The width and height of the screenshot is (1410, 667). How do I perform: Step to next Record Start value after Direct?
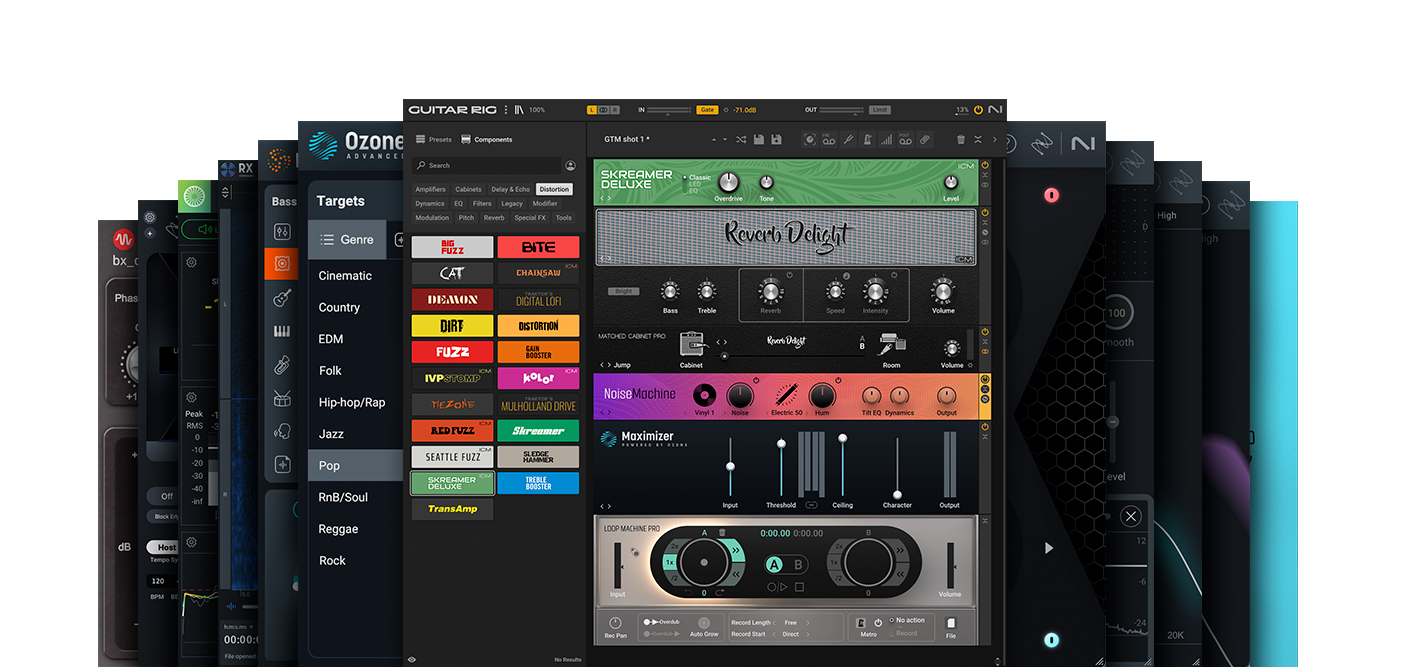808,634
